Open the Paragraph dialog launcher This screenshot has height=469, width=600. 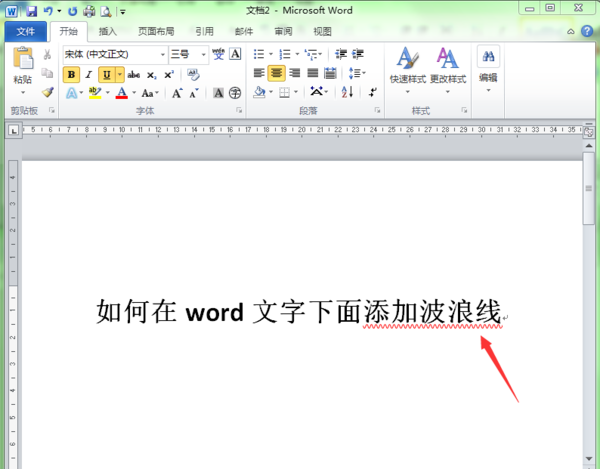[377, 111]
